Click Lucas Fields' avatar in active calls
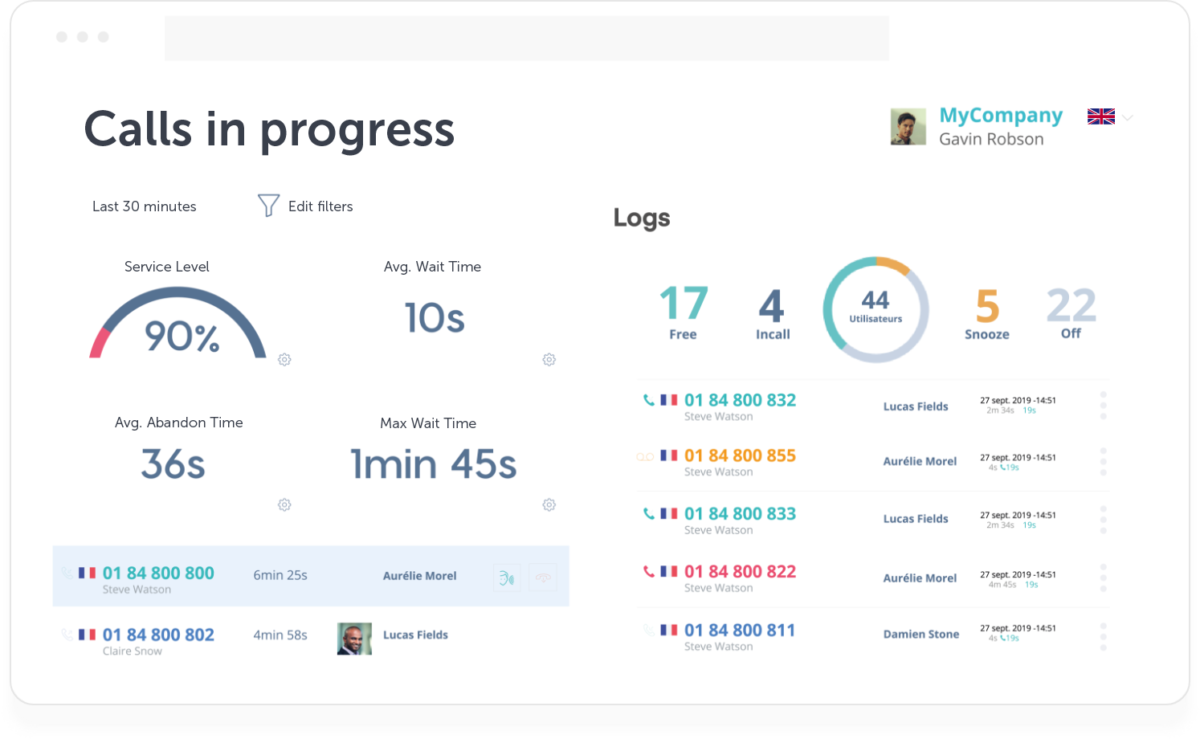 tap(354, 639)
